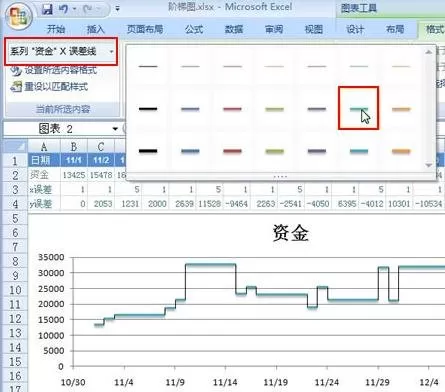Apply thick black line shape style
445x392 pixels.
pyautogui.click(x=148, y=151)
